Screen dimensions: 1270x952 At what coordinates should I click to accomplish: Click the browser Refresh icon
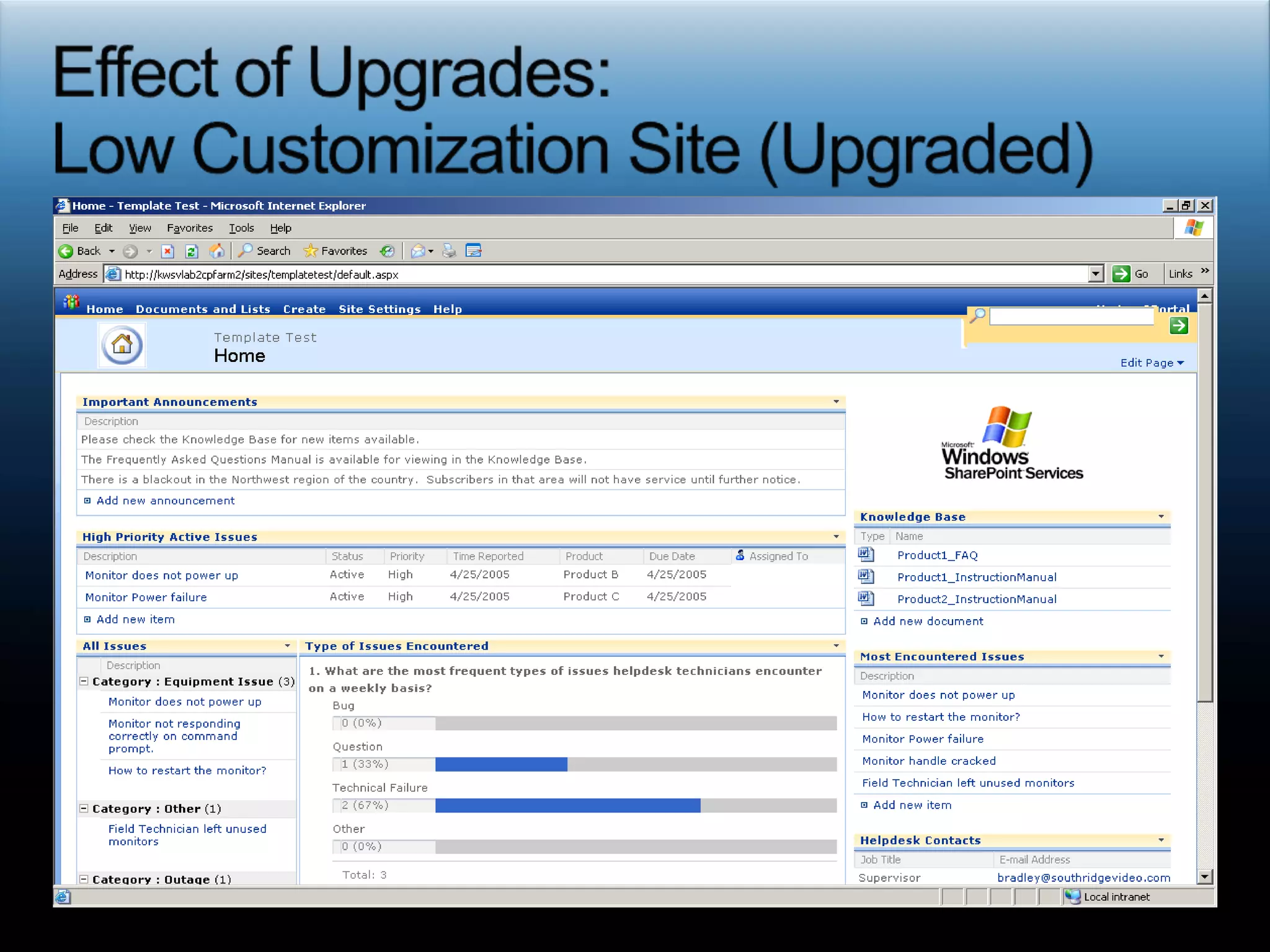coord(192,251)
